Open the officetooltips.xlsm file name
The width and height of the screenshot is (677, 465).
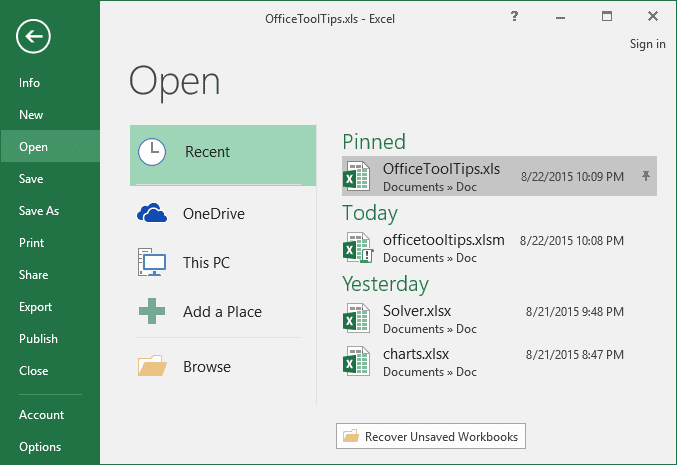tap(444, 239)
